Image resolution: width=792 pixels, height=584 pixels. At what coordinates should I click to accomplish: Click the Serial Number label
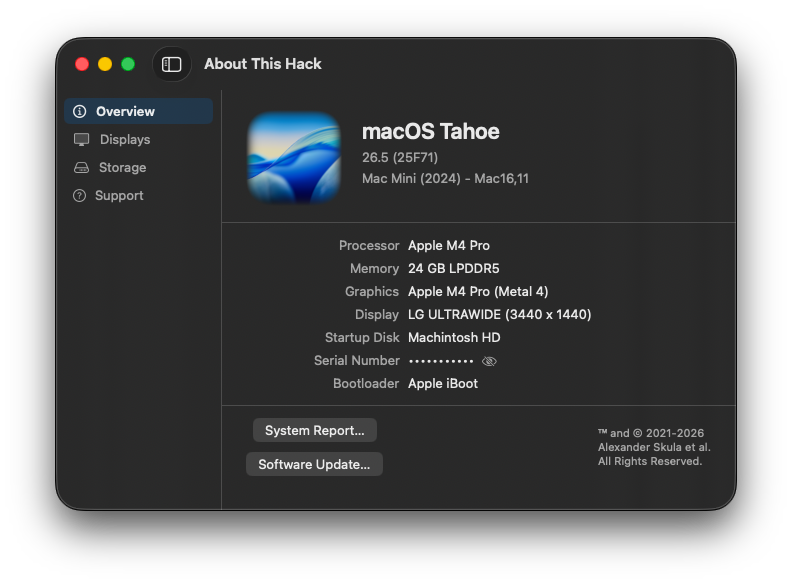[357, 361]
